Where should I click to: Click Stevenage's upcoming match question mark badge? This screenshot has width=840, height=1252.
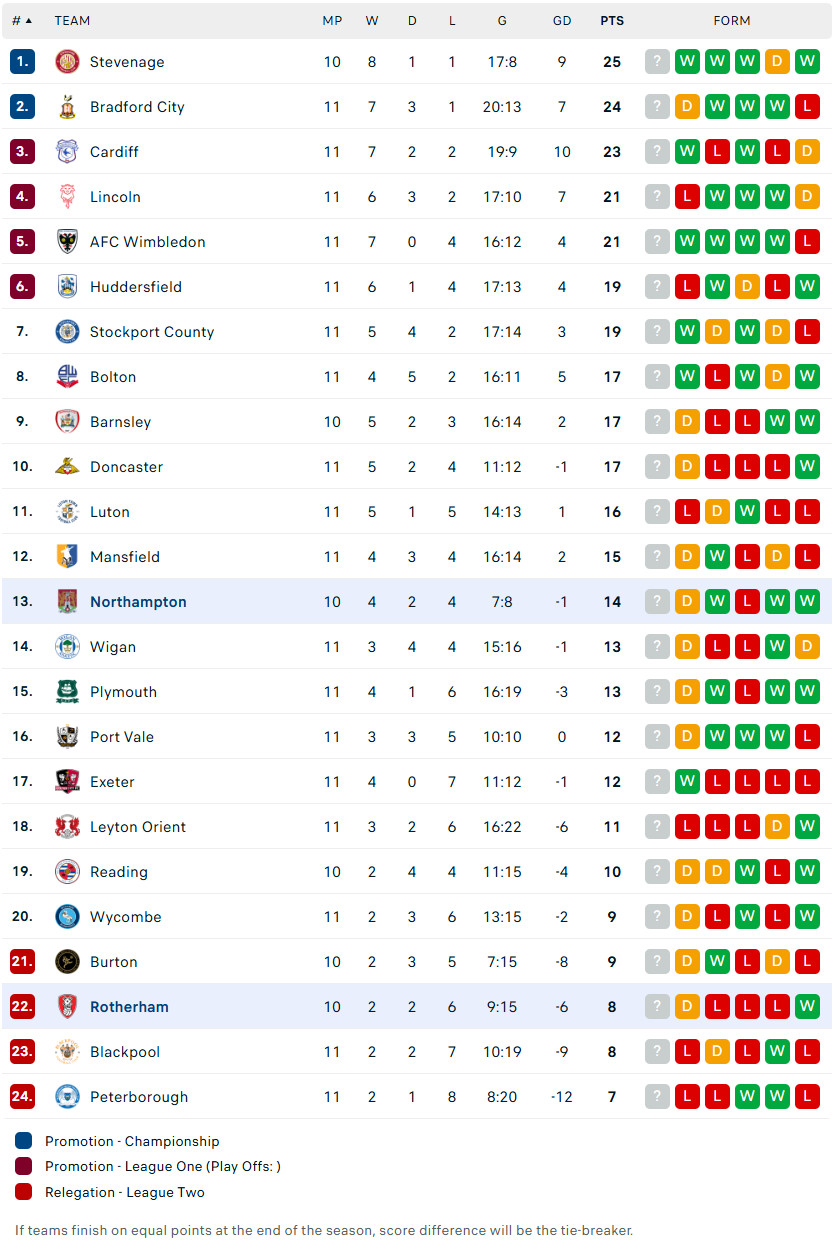tap(657, 62)
